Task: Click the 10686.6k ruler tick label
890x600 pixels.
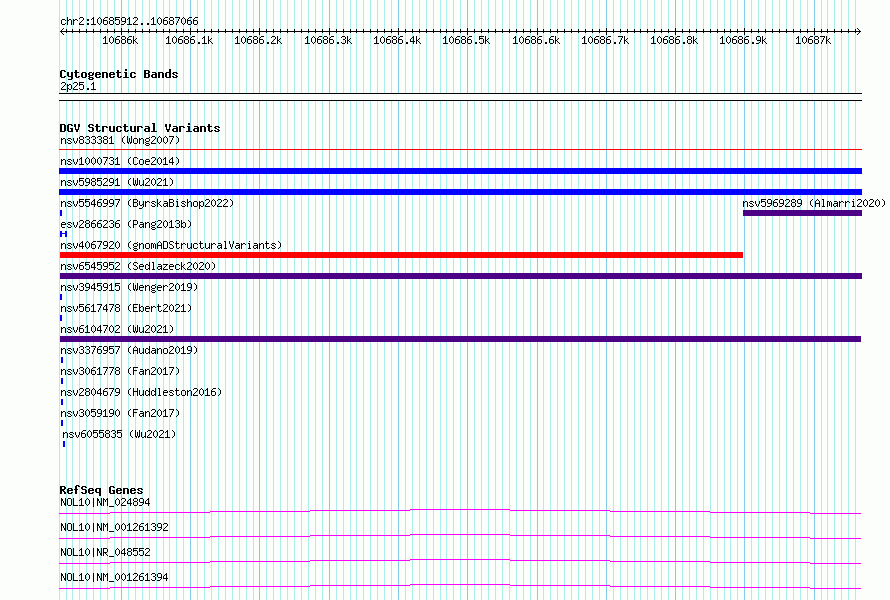Action: 536,40
